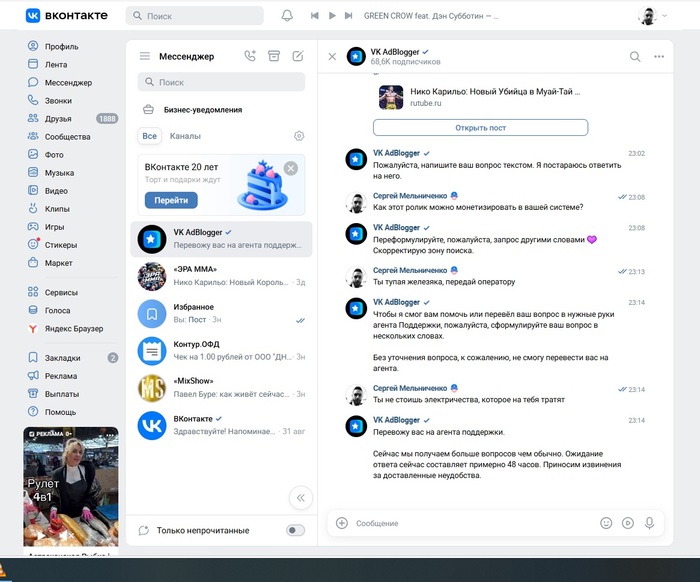Open the Контур.ОФД conversation
The height and width of the screenshot is (582, 700).
click(x=221, y=351)
